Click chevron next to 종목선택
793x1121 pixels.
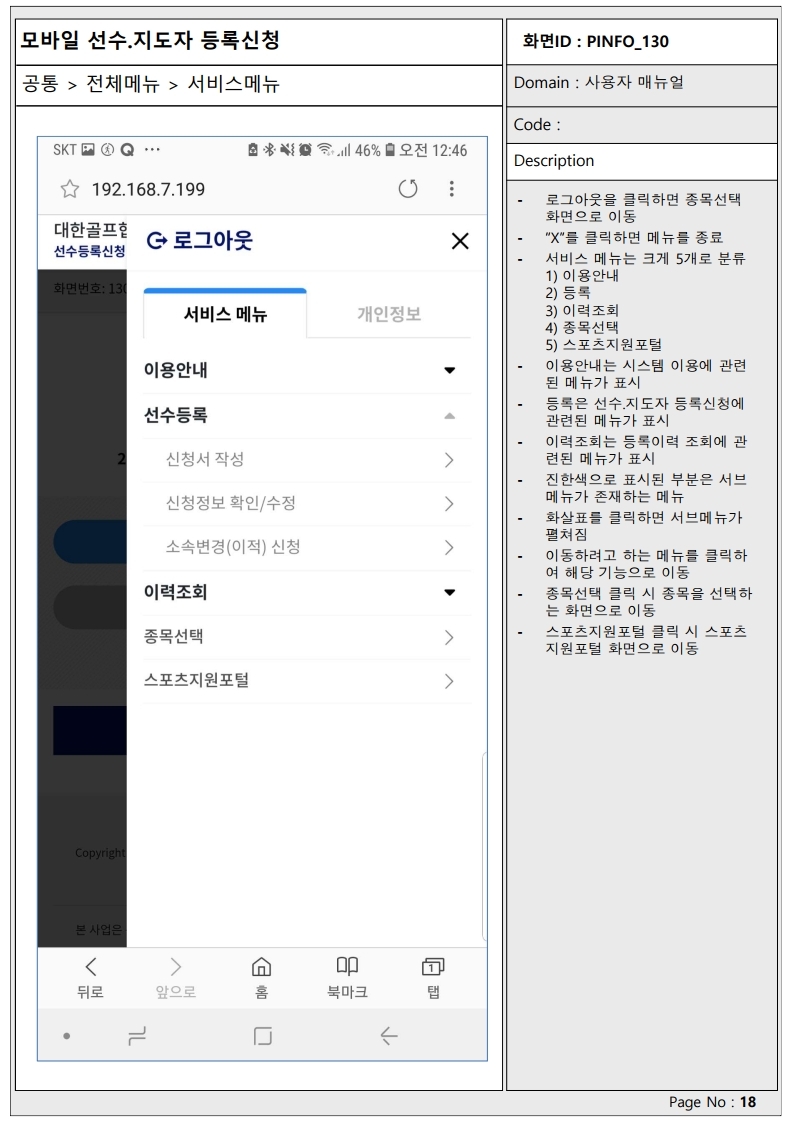click(x=449, y=637)
